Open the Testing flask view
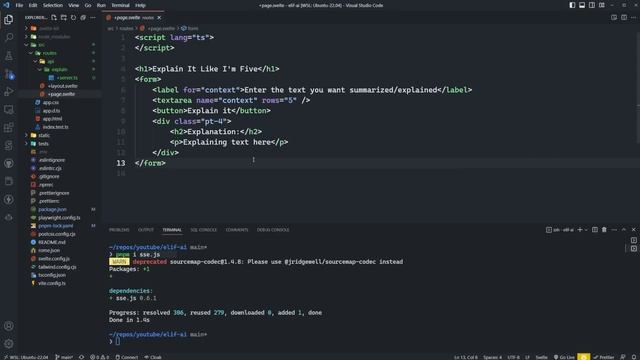 pos(9,56)
